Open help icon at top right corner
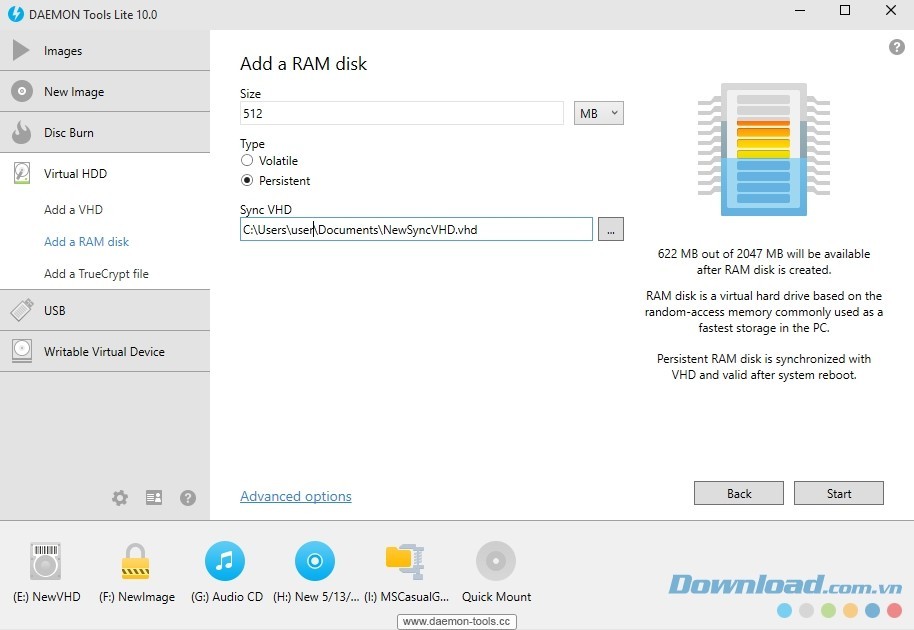The width and height of the screenshot is (914, 630). (x=896, y=48)
